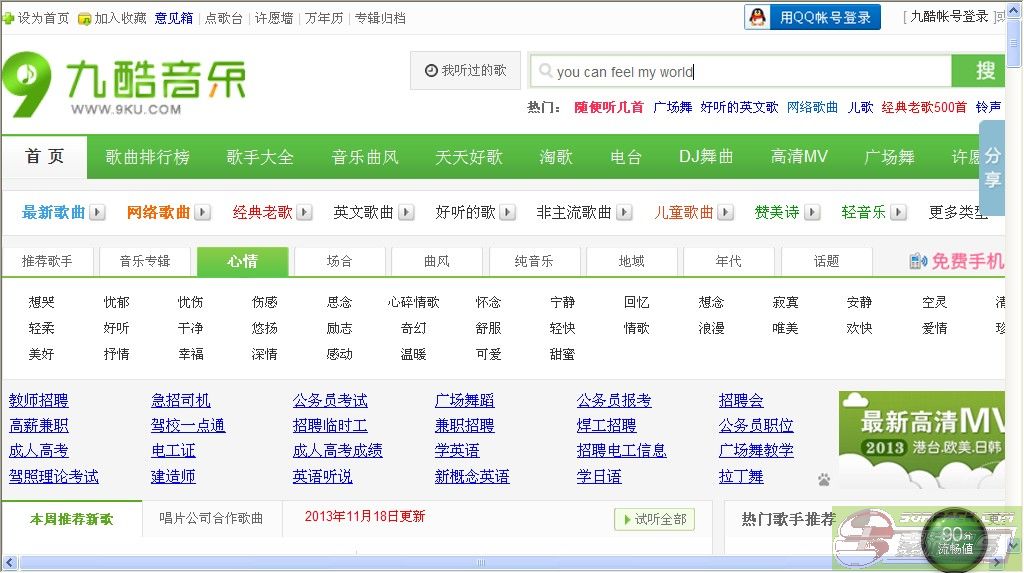The width and height of the screenshot is (1024, 573).
Task: Click the arrow icon beside 网络歌曲
Action: [x=202, y=212]
